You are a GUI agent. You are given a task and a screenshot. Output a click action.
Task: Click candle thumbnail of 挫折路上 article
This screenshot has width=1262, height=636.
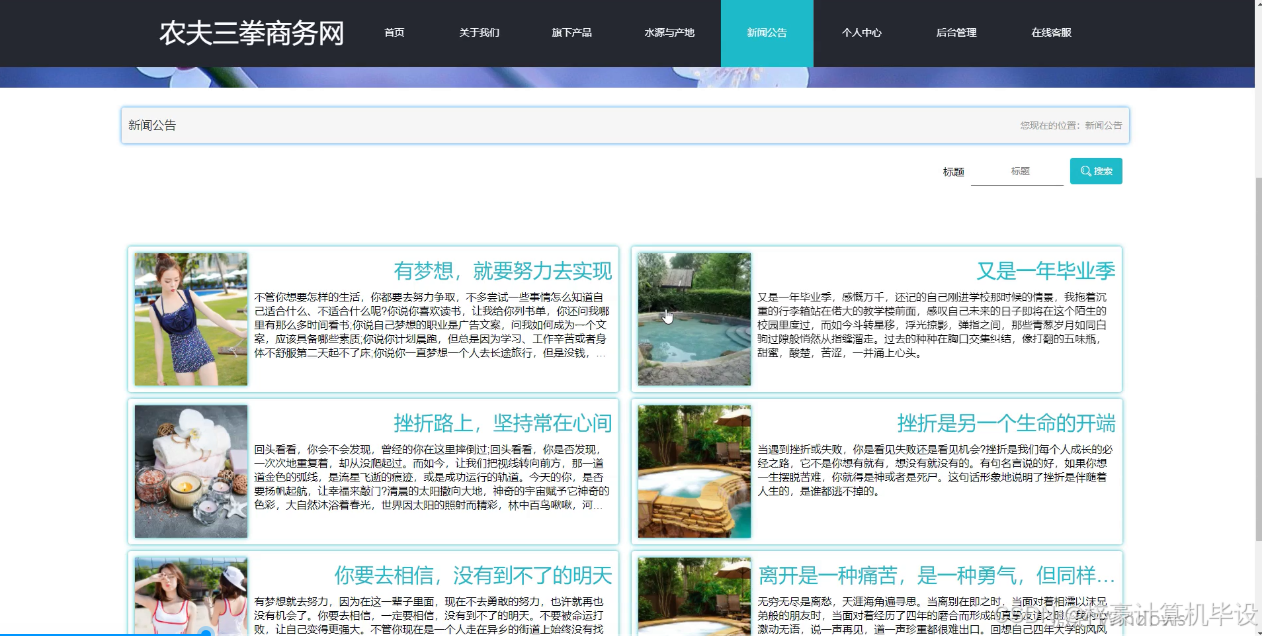coord(191,471)
